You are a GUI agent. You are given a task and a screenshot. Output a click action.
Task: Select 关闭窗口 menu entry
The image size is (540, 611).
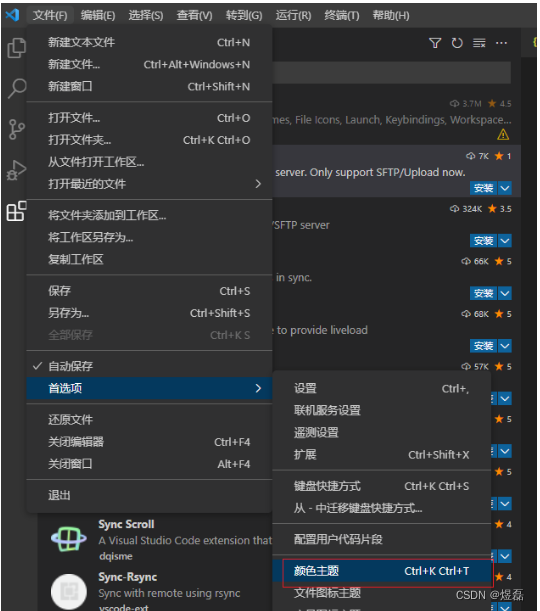click(149, 464)
